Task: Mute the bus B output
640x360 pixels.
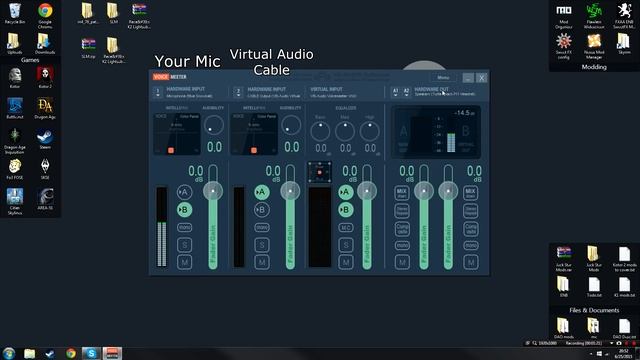Action: 471,262
